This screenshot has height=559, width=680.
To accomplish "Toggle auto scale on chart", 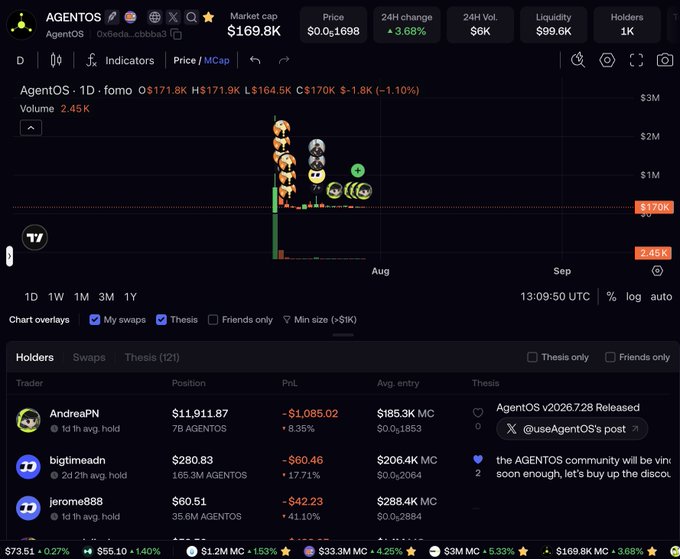I will (661, 297).
